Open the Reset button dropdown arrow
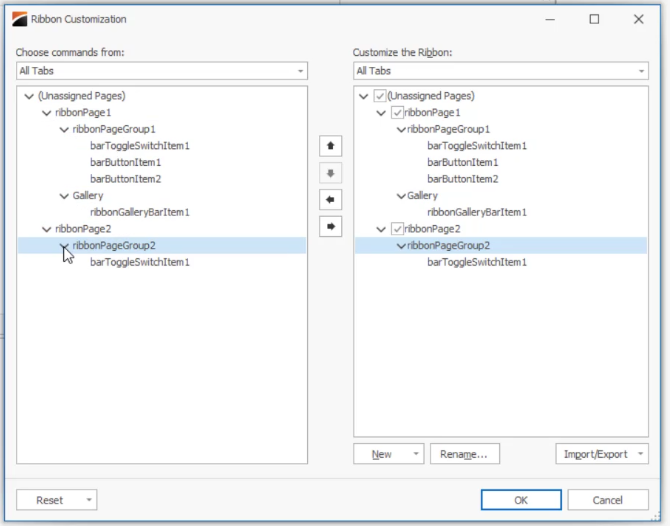Screen dimensions: 670x526 [89, 500]
